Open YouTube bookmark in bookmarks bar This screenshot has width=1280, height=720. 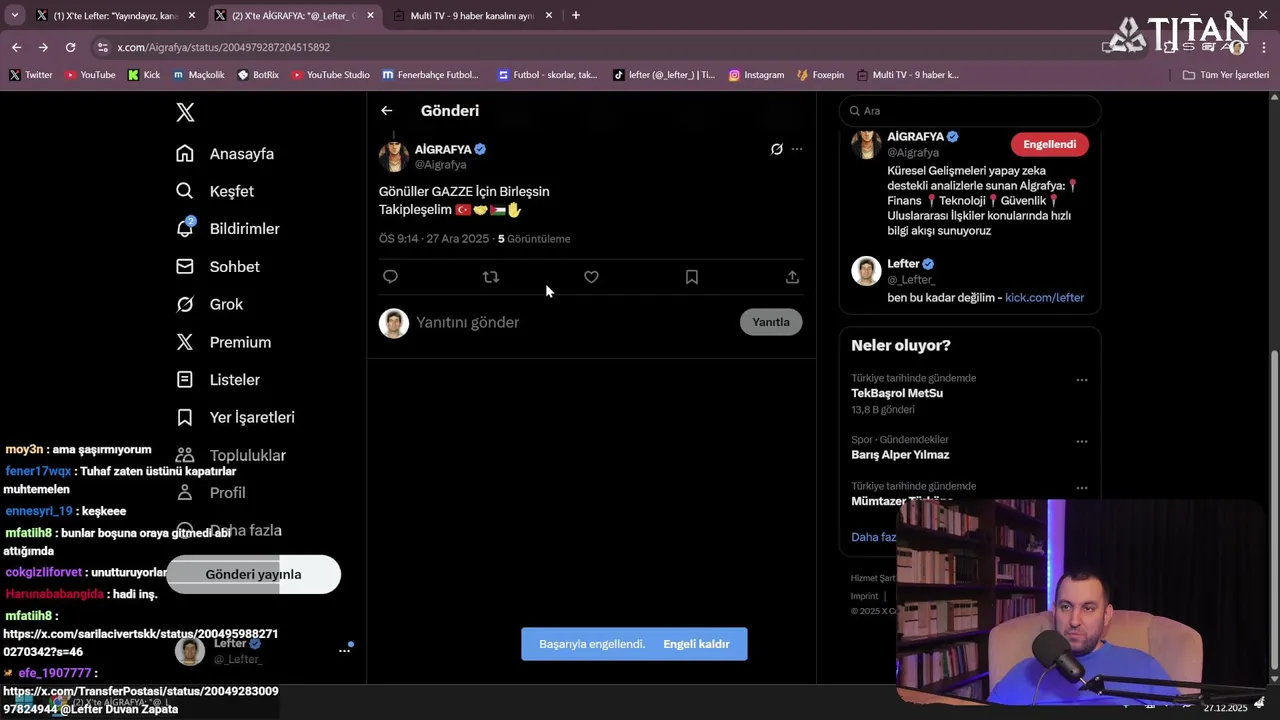coord(90,75)
